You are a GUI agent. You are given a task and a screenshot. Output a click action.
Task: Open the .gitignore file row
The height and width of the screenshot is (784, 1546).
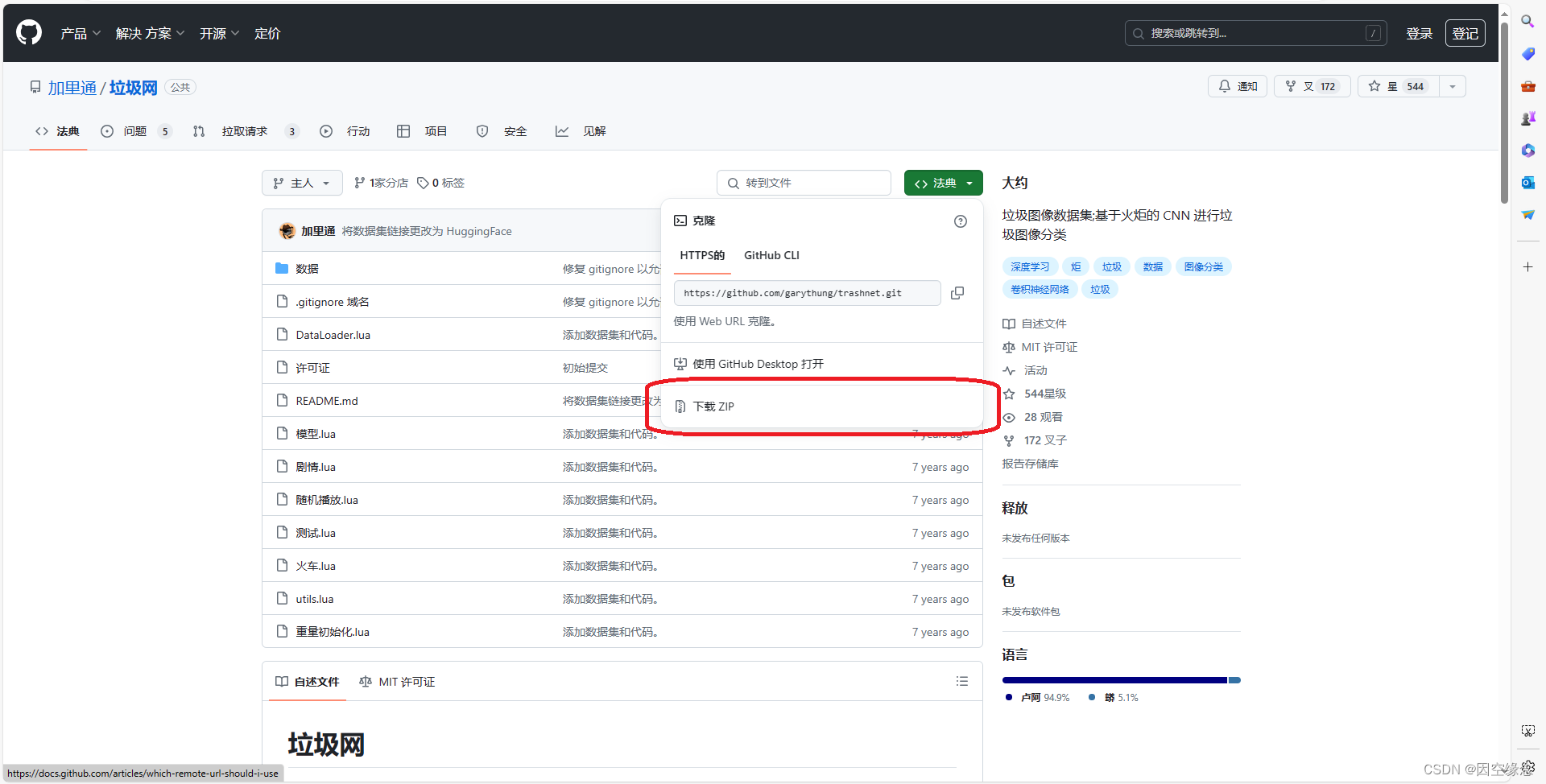332,302
